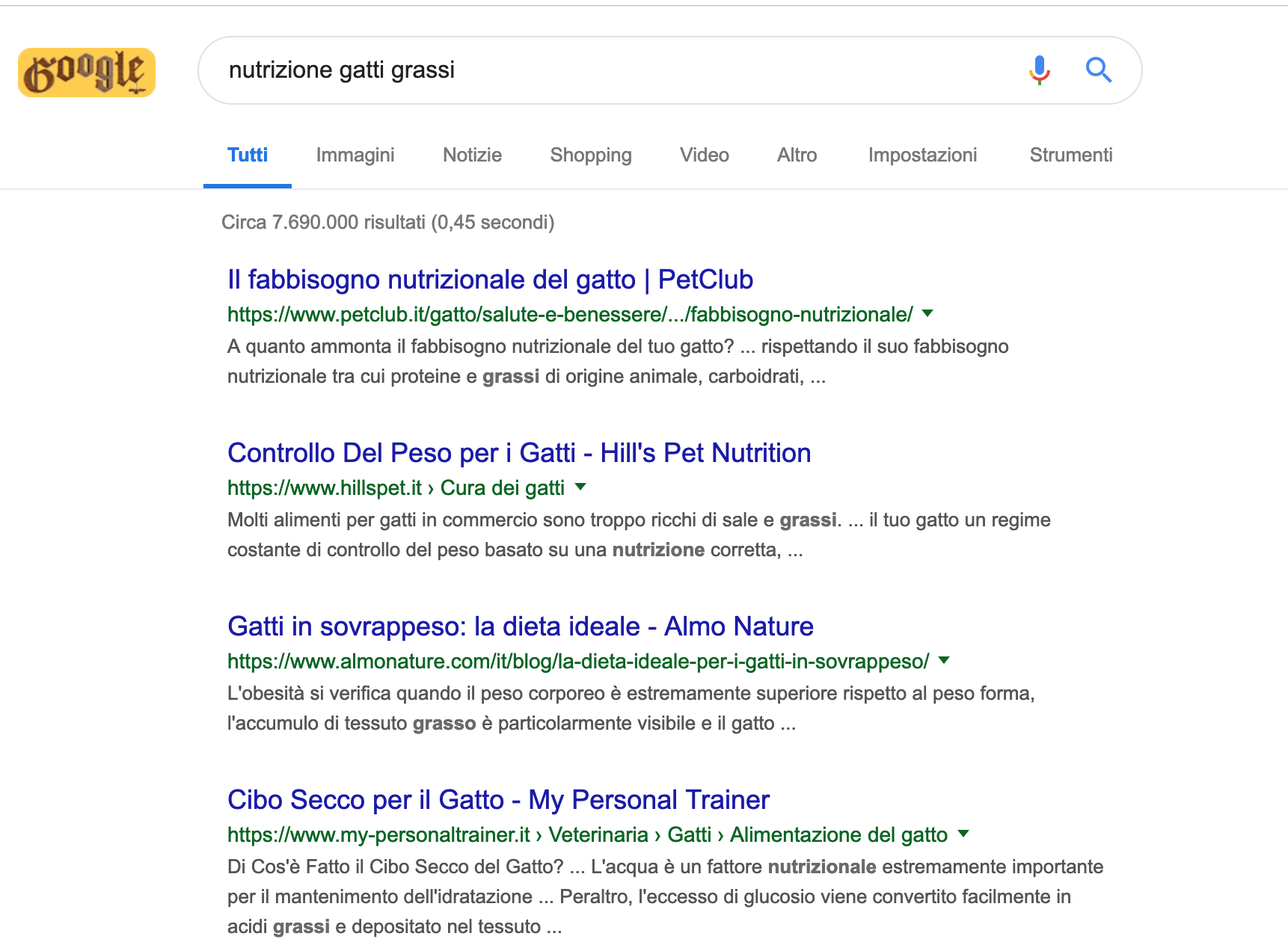Open the Altro menu
The width and height of the screenshot is (1288, 951).
tap(797, 155)
